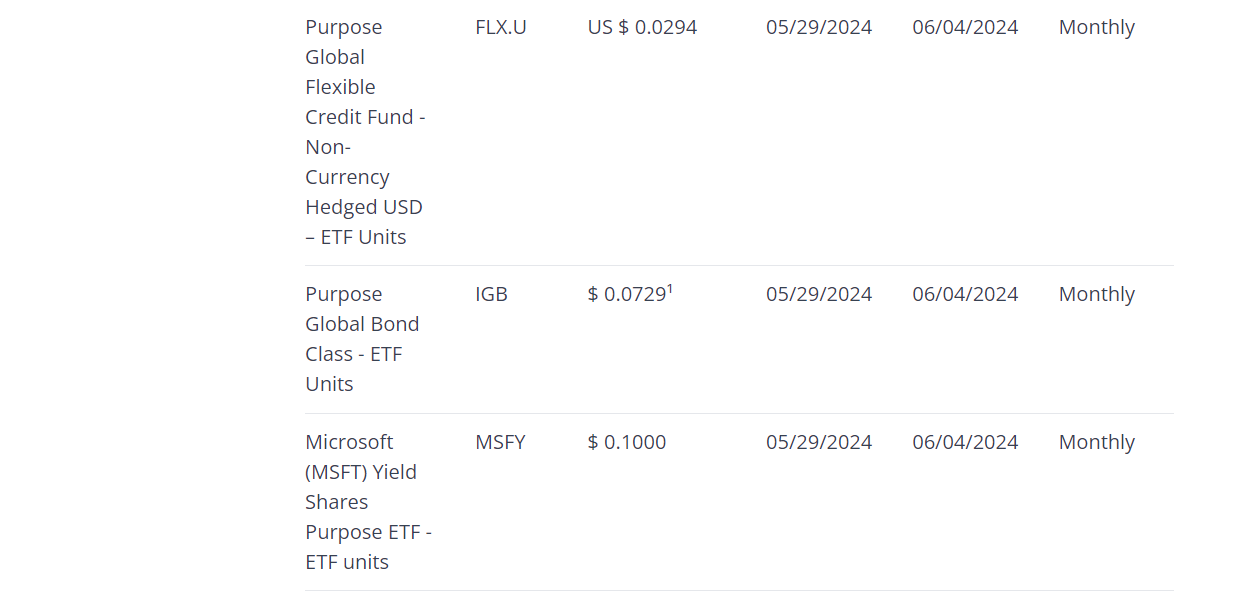This screenshot has width=1247, height=592.
Task: Select the 05/29/2024 date in IGB row
Action: 819,294
